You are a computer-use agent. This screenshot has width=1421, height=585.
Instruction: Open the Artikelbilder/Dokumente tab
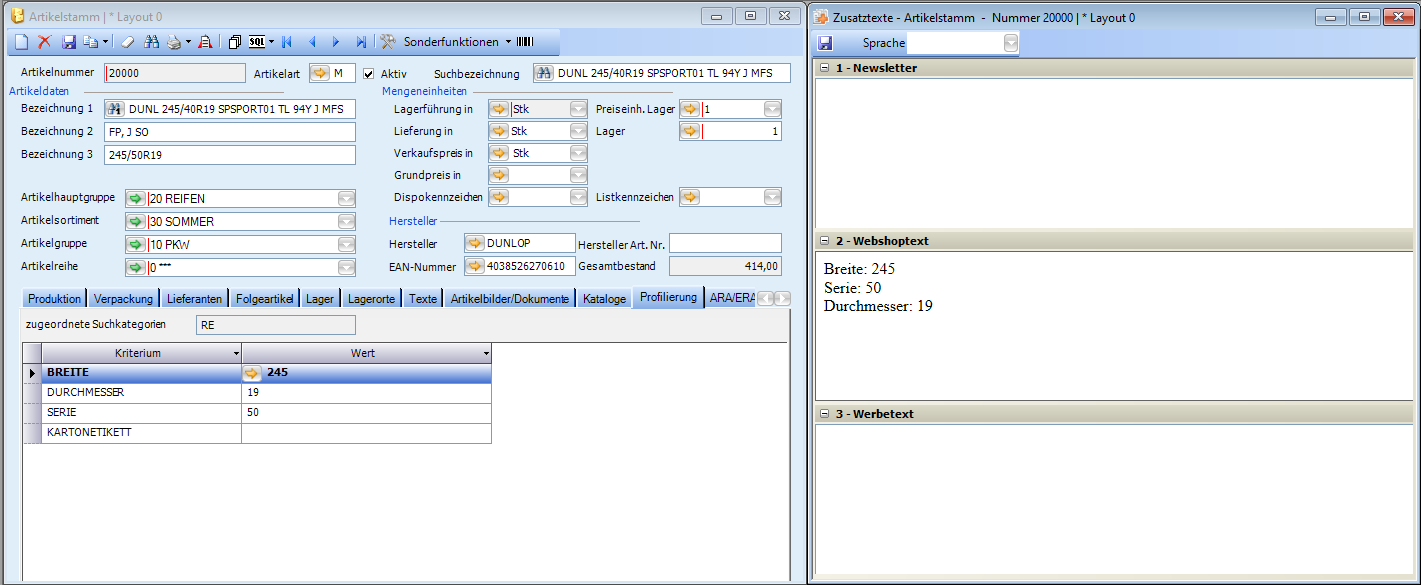pyautogui.click(x=509, y=299)
